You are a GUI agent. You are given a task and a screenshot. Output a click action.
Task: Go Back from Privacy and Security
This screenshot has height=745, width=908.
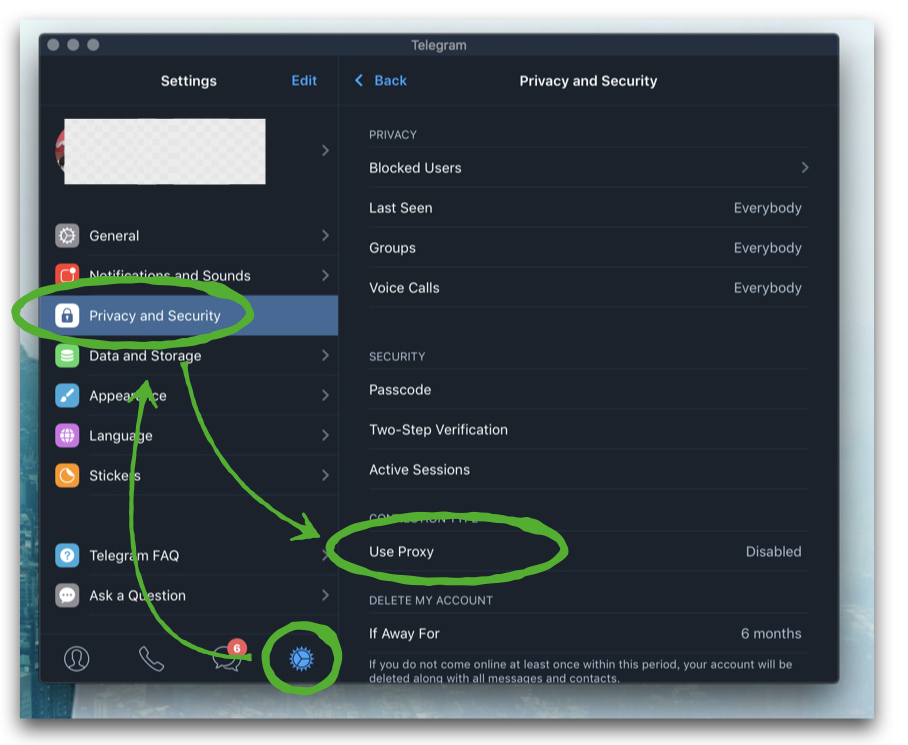pyautogui.click(x=381, y=81)
